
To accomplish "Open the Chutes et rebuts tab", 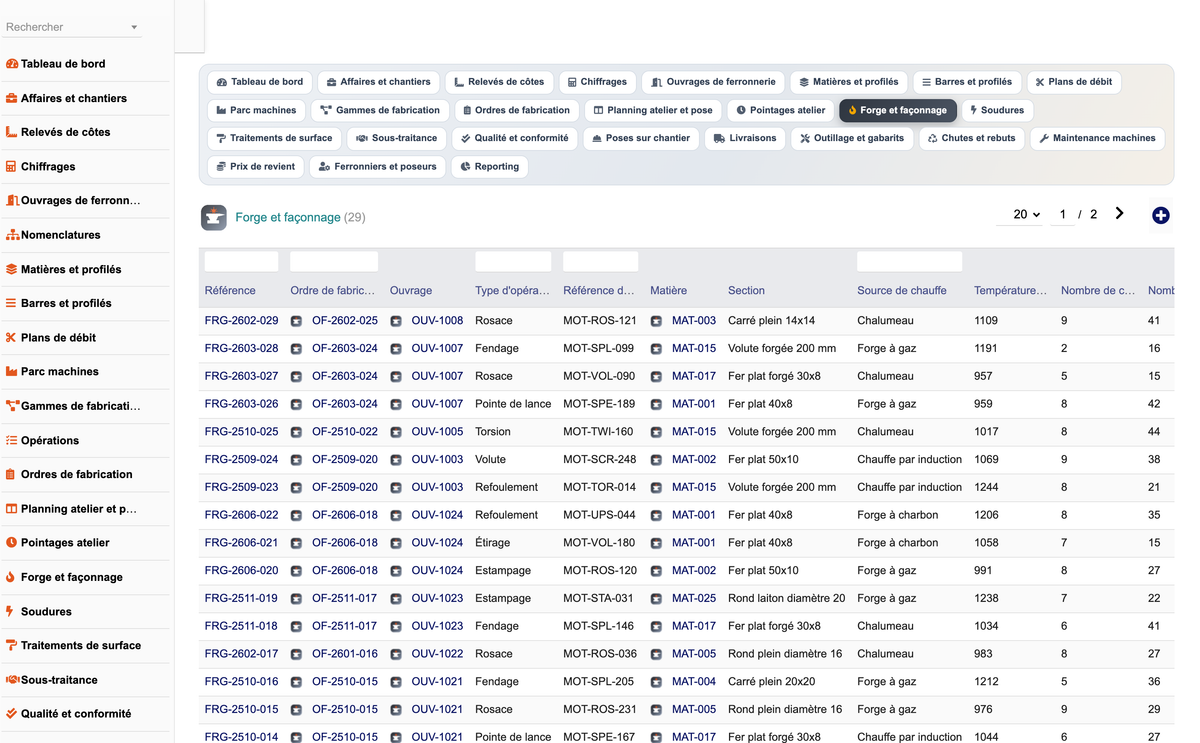I will click(971, 138).
